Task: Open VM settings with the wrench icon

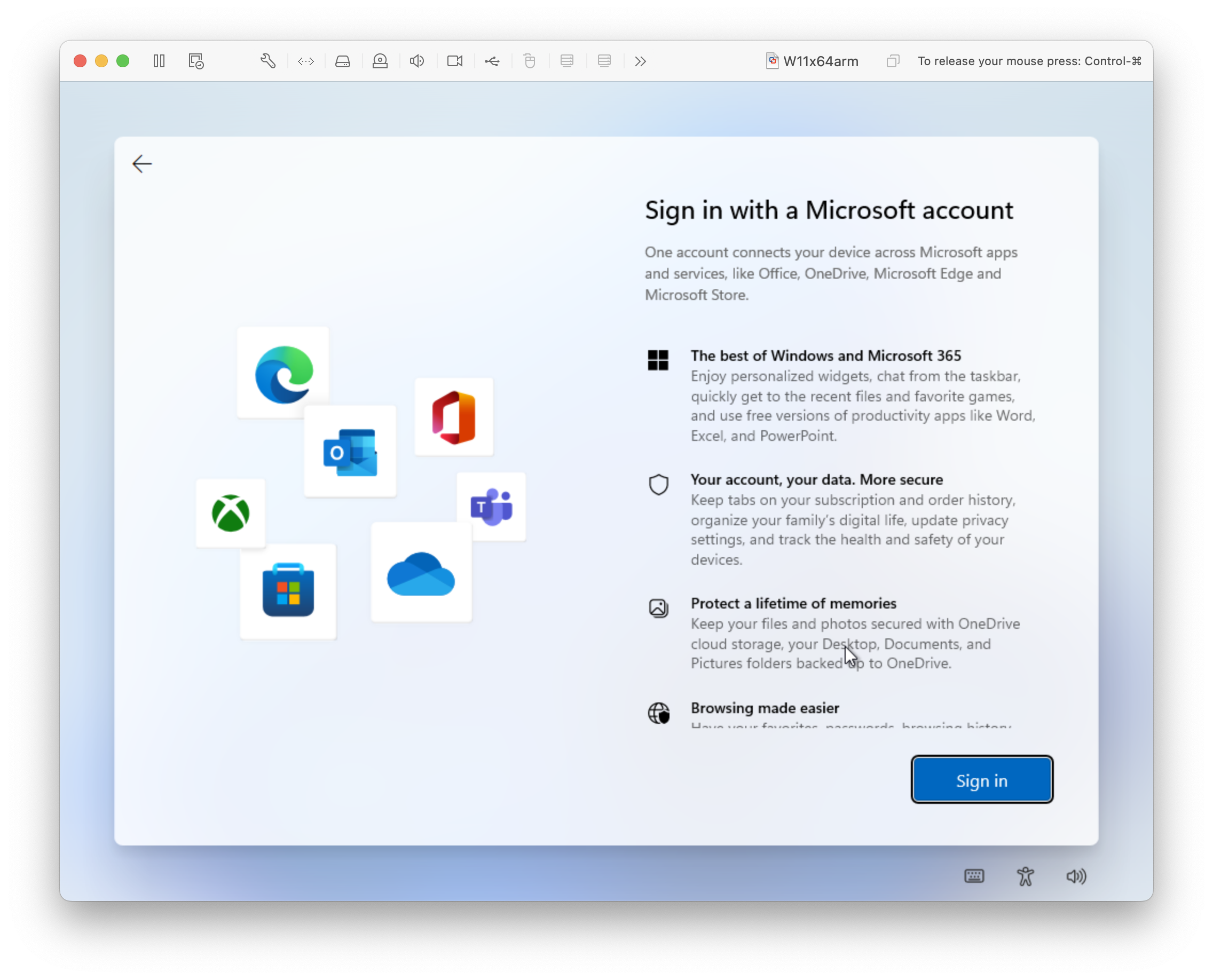Action: (x=268, y=61)
